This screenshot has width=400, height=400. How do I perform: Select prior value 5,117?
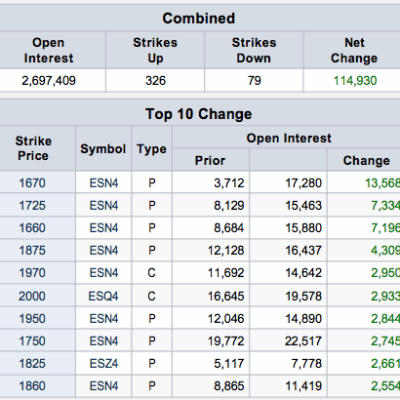click(x=229, y=364)
